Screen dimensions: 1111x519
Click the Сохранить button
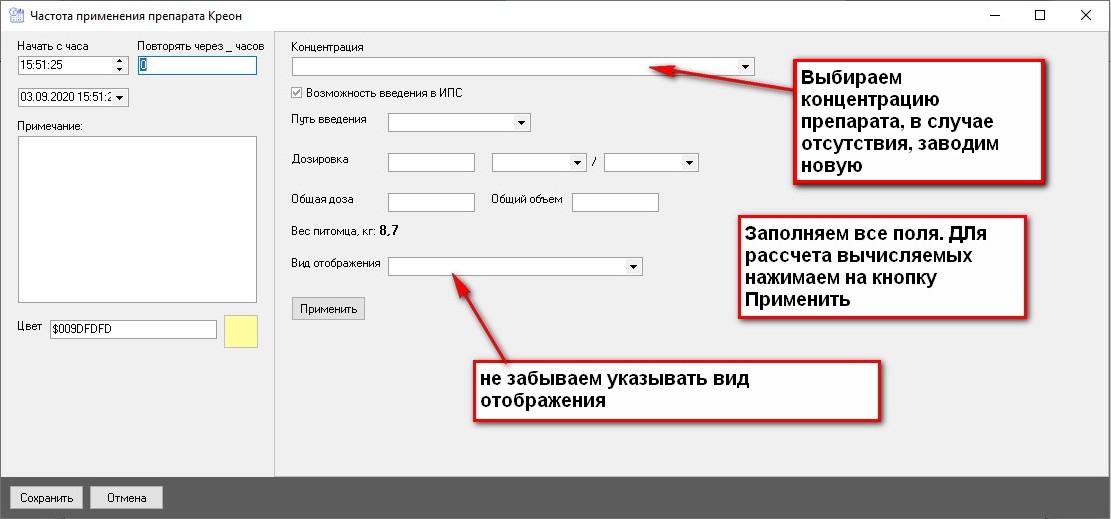click(x=45, y=498)
